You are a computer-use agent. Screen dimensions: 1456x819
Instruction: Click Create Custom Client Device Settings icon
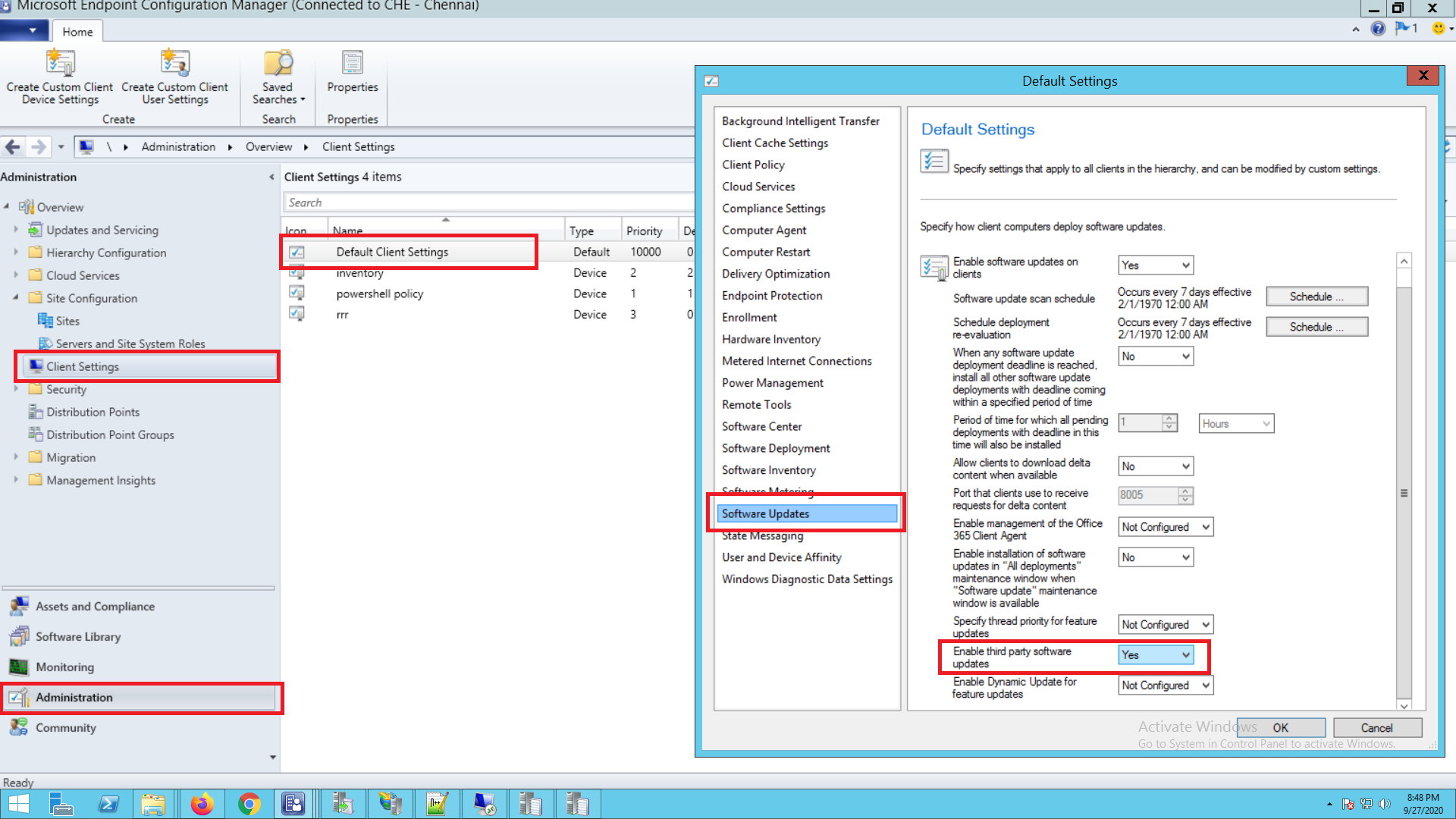(60, 64)
